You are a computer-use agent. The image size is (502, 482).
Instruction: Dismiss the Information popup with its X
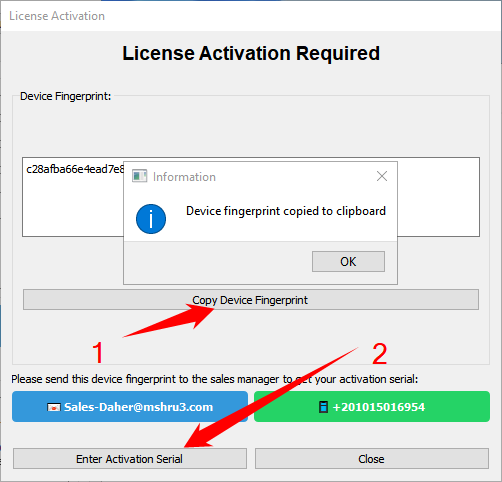[382, 176]
